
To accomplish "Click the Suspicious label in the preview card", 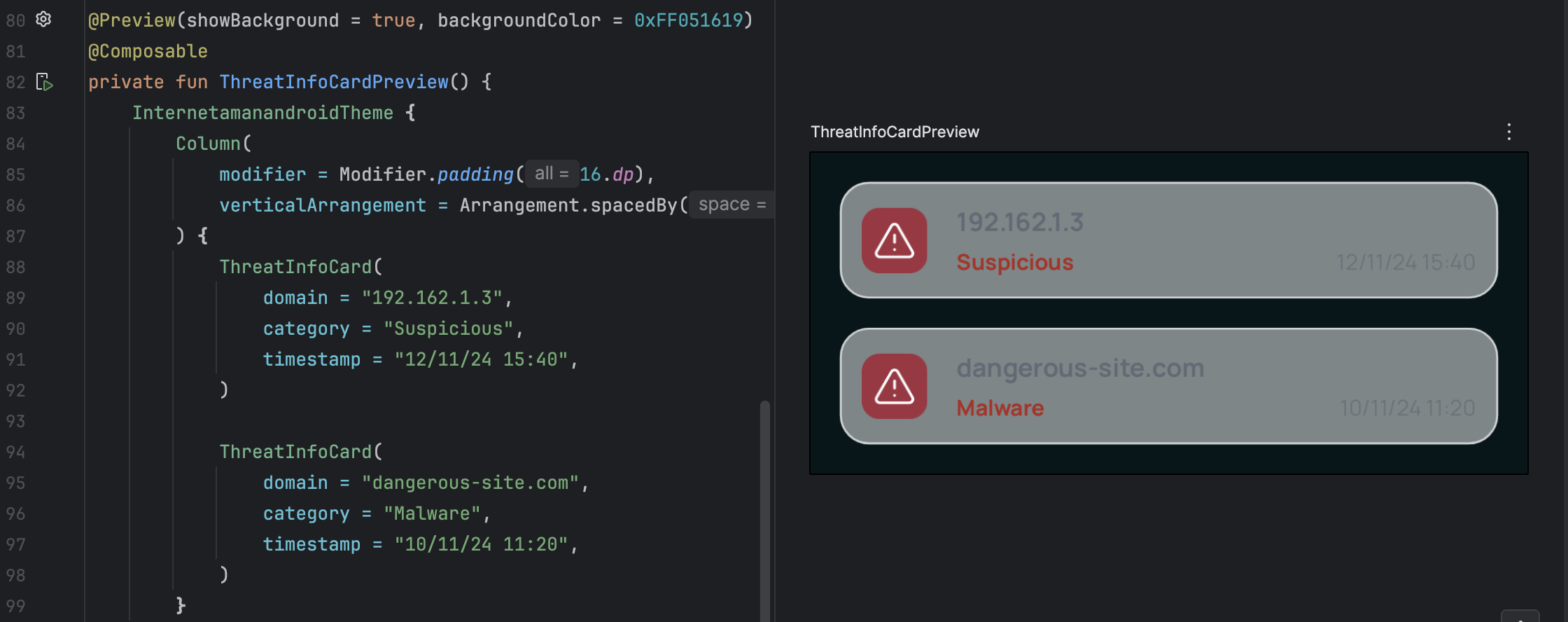I will 1015,262.
